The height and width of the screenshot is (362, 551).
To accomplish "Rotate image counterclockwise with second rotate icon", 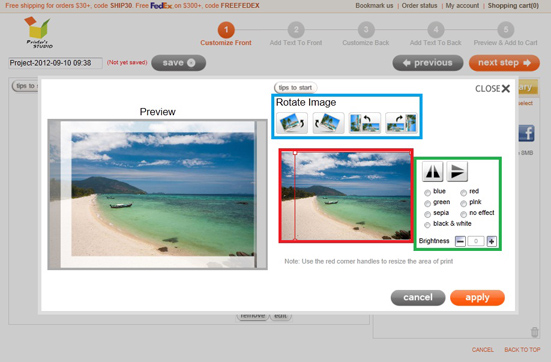I will [328, 123].
